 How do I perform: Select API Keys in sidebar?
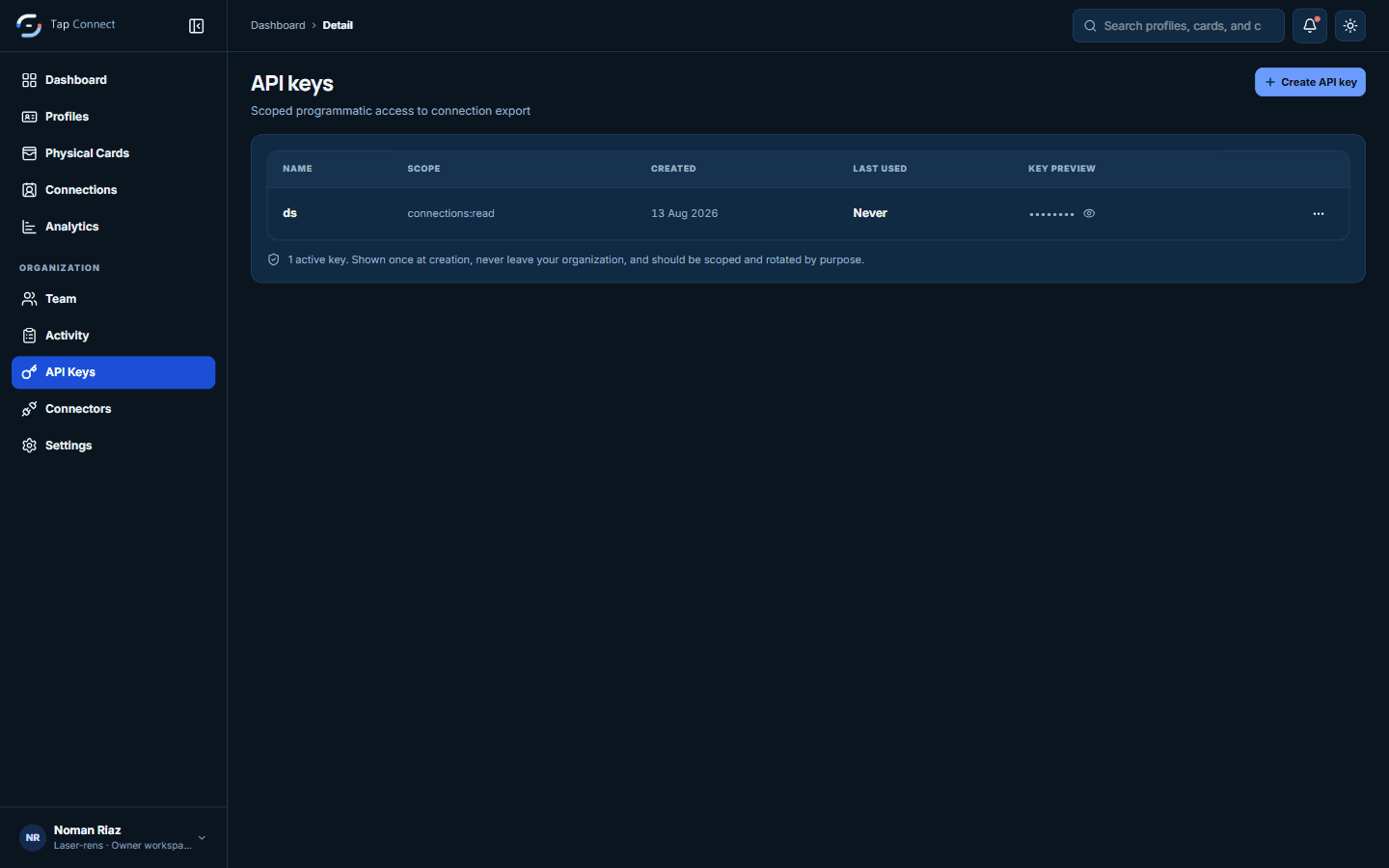[x=113, y=372]
